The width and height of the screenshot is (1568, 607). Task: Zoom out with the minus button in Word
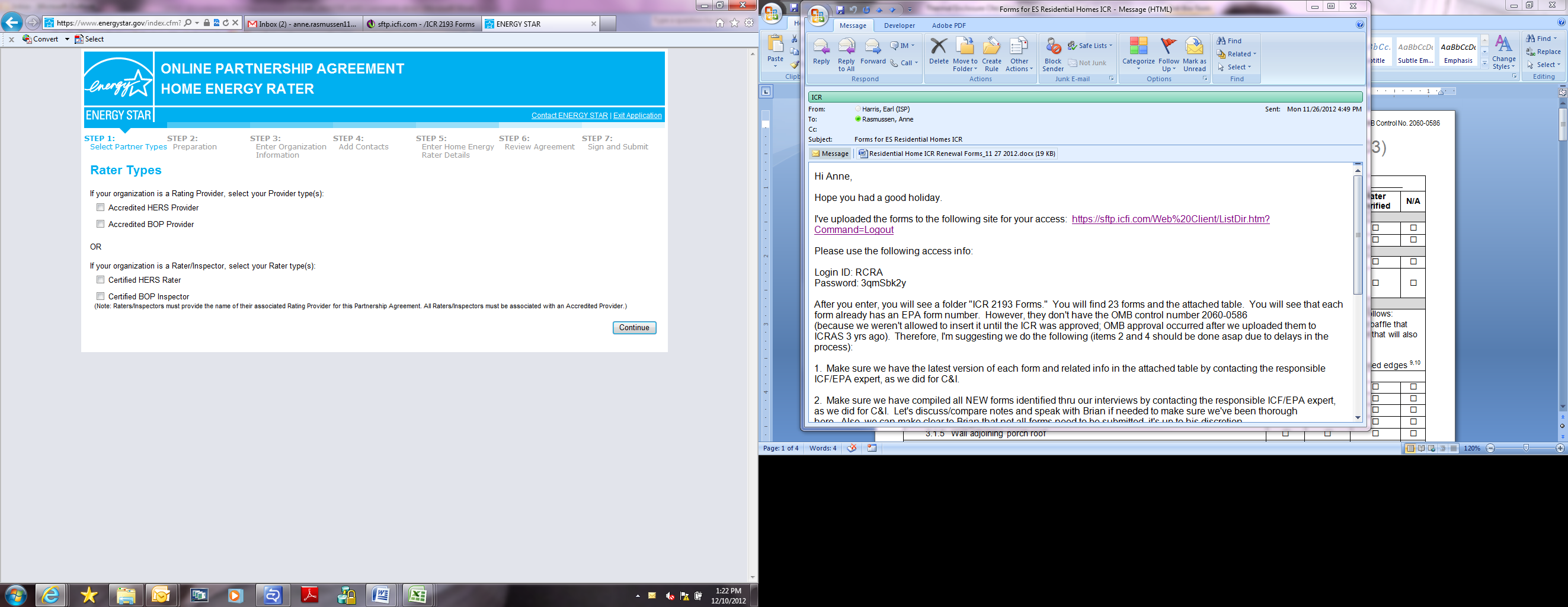pyautogui.click(x=1490, y=448)
